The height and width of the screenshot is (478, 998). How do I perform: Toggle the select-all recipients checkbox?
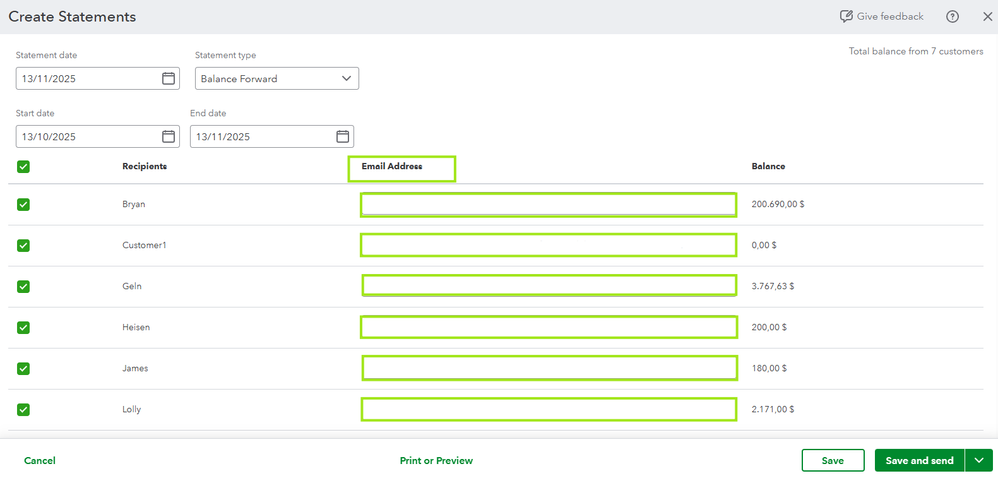(x=24, y=167)
